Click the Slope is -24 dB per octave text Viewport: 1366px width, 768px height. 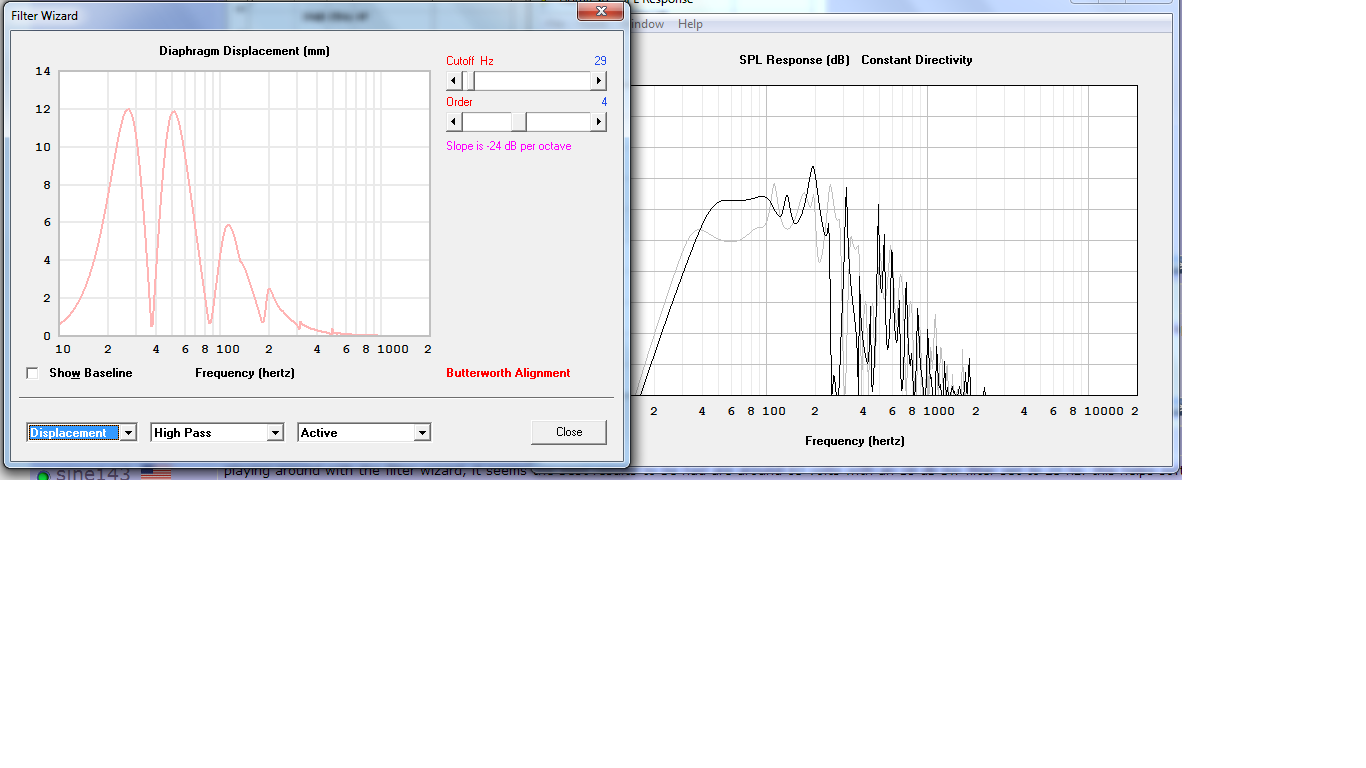click(509, 146)
